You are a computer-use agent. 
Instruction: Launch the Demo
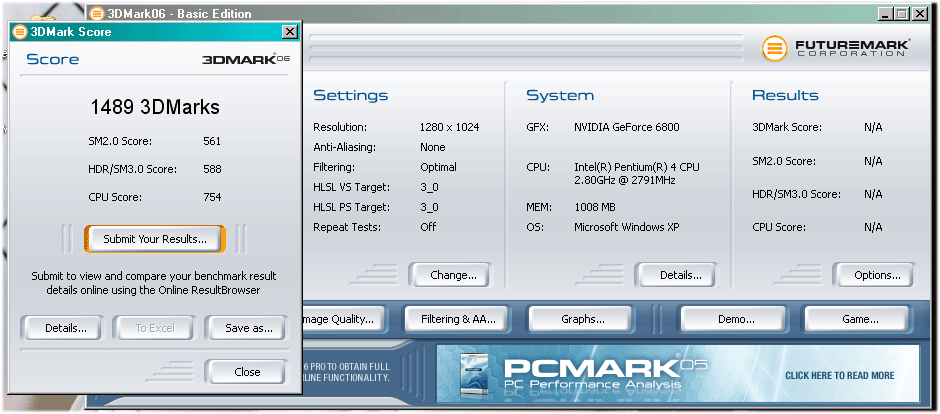tap(734, 319)
